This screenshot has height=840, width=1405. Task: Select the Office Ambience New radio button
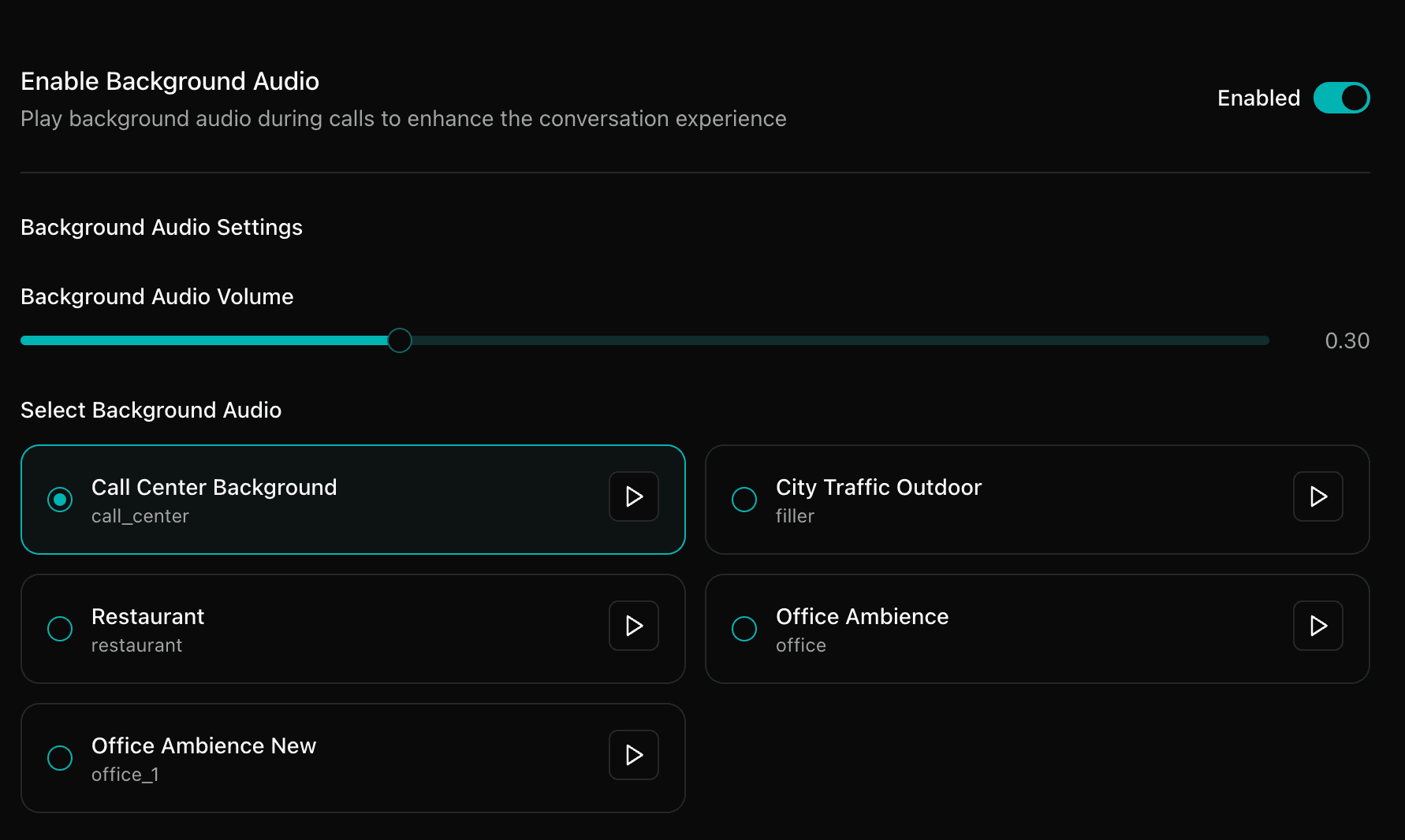(x=59, y=758)
